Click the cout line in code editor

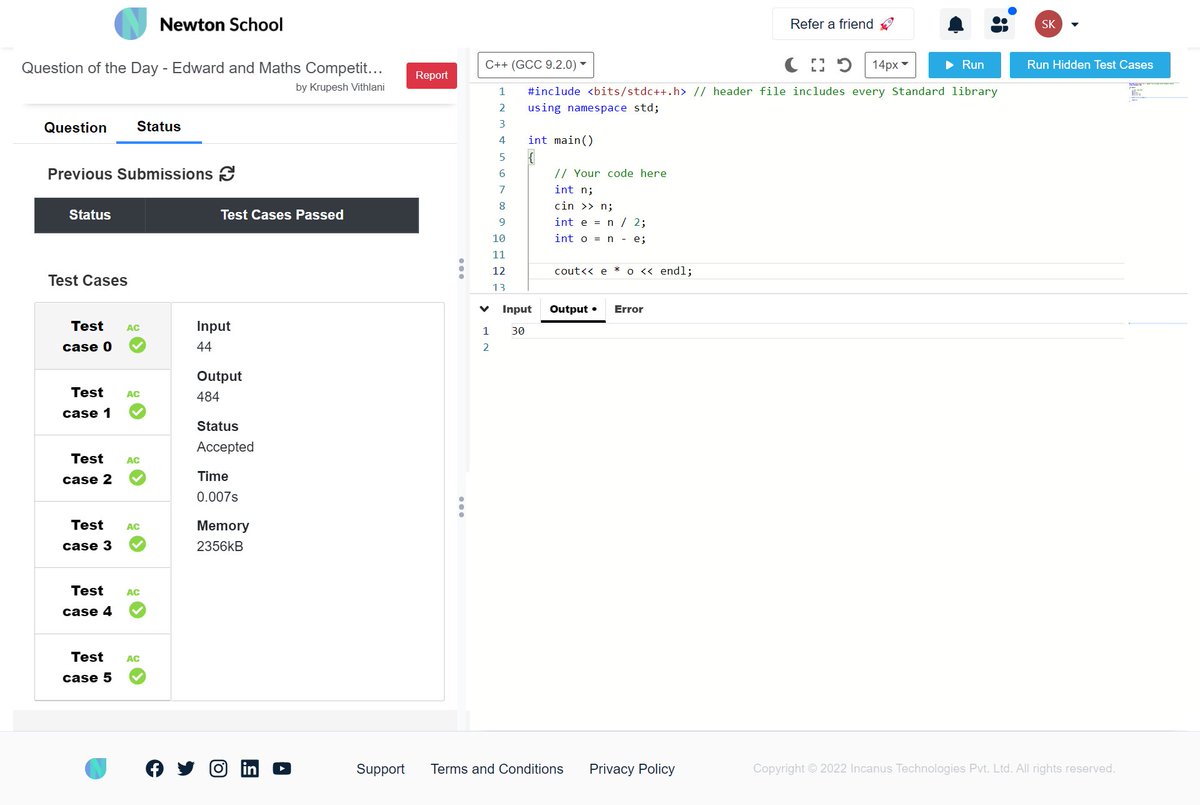tap(623, 271)
